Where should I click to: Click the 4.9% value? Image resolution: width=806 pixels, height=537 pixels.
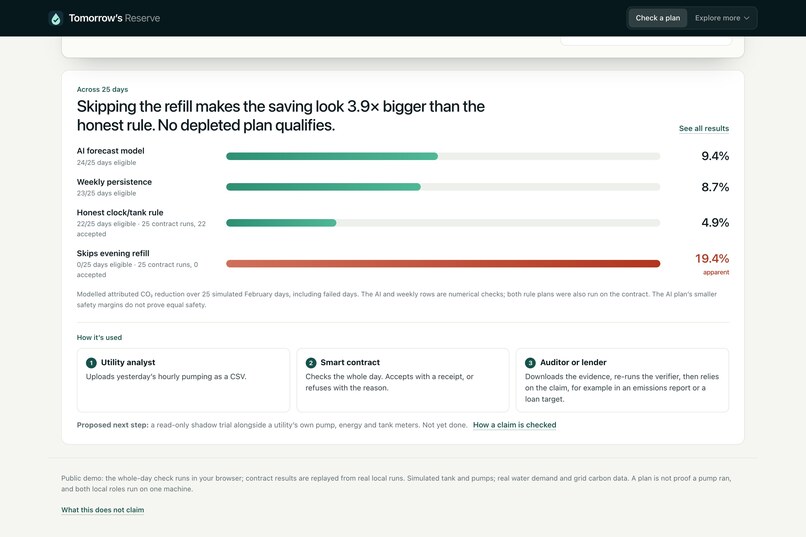click(x=715, y=223)
